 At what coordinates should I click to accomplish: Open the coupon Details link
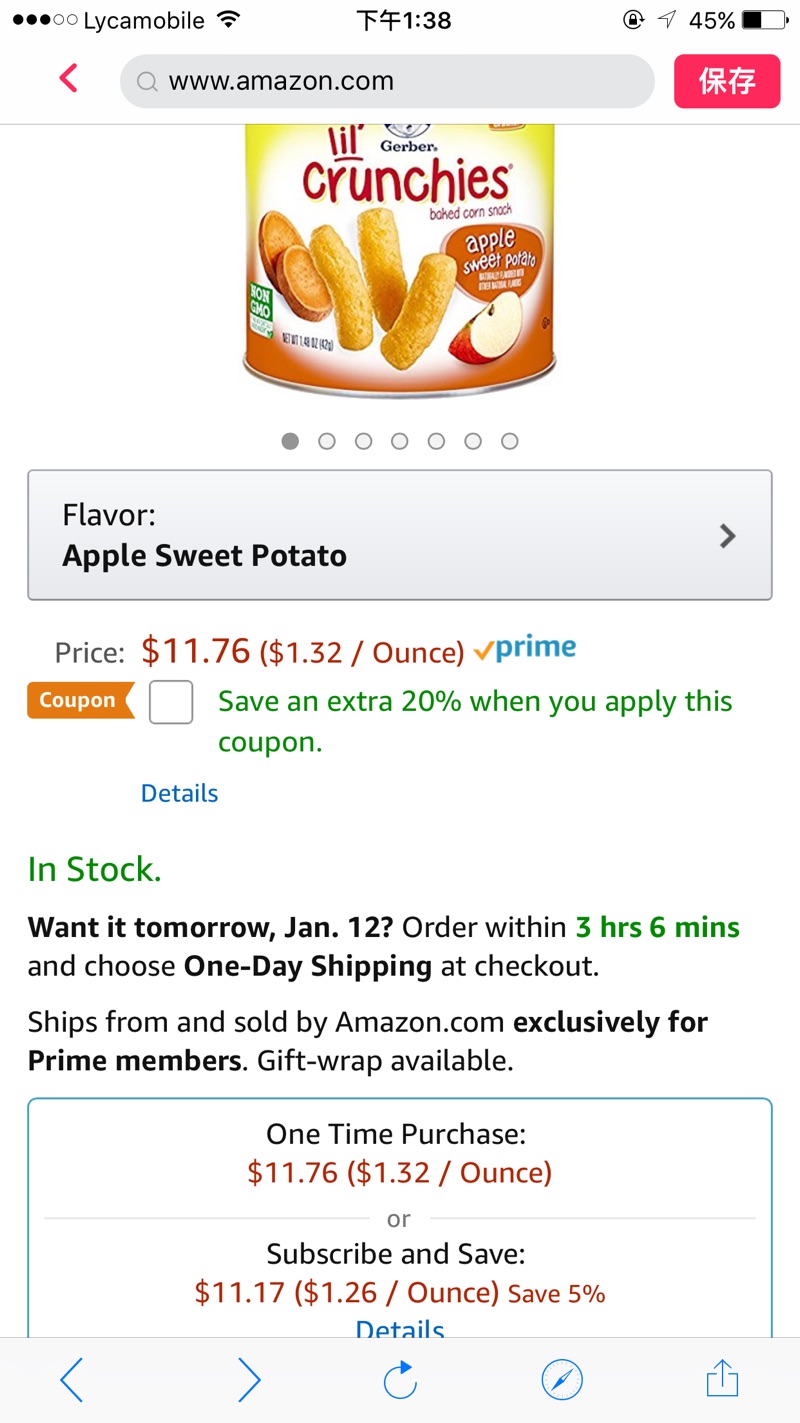point(179,793)
